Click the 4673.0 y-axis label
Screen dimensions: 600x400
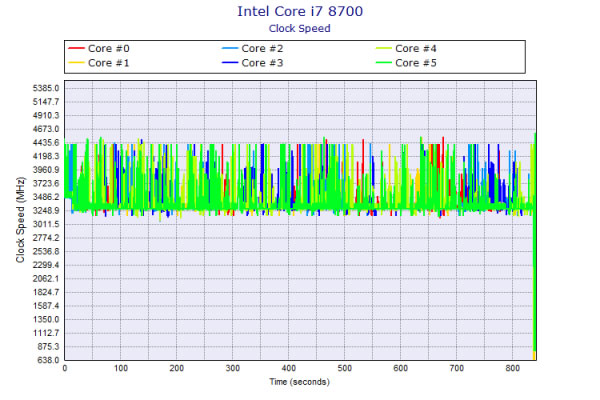point(46,129)
